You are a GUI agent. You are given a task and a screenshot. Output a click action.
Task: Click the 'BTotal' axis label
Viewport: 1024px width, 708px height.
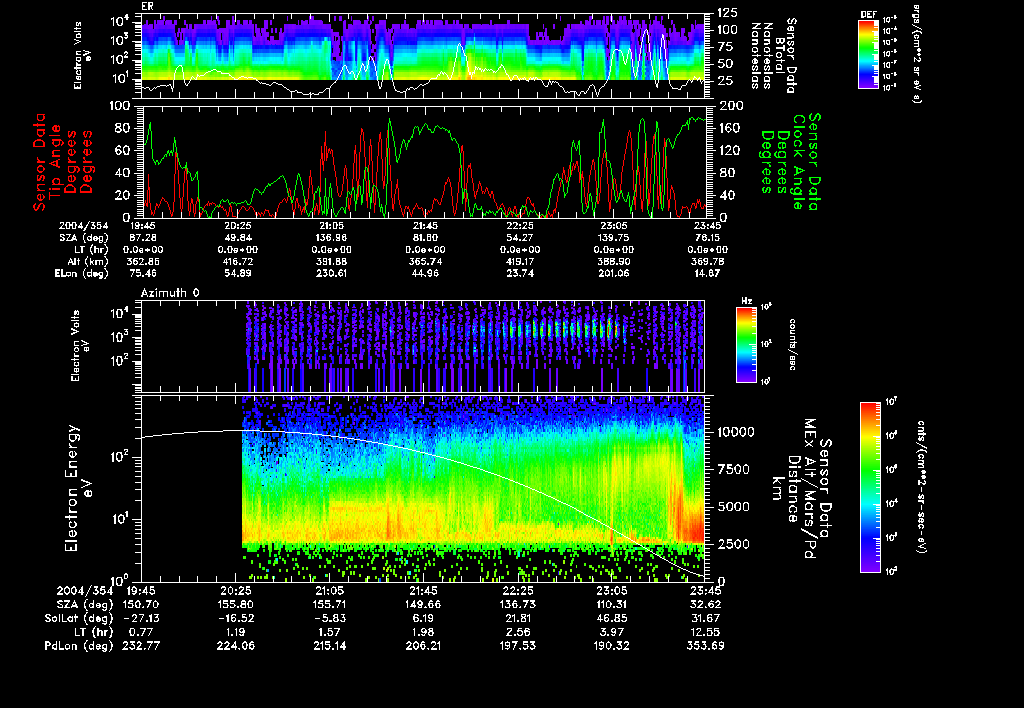780,54
